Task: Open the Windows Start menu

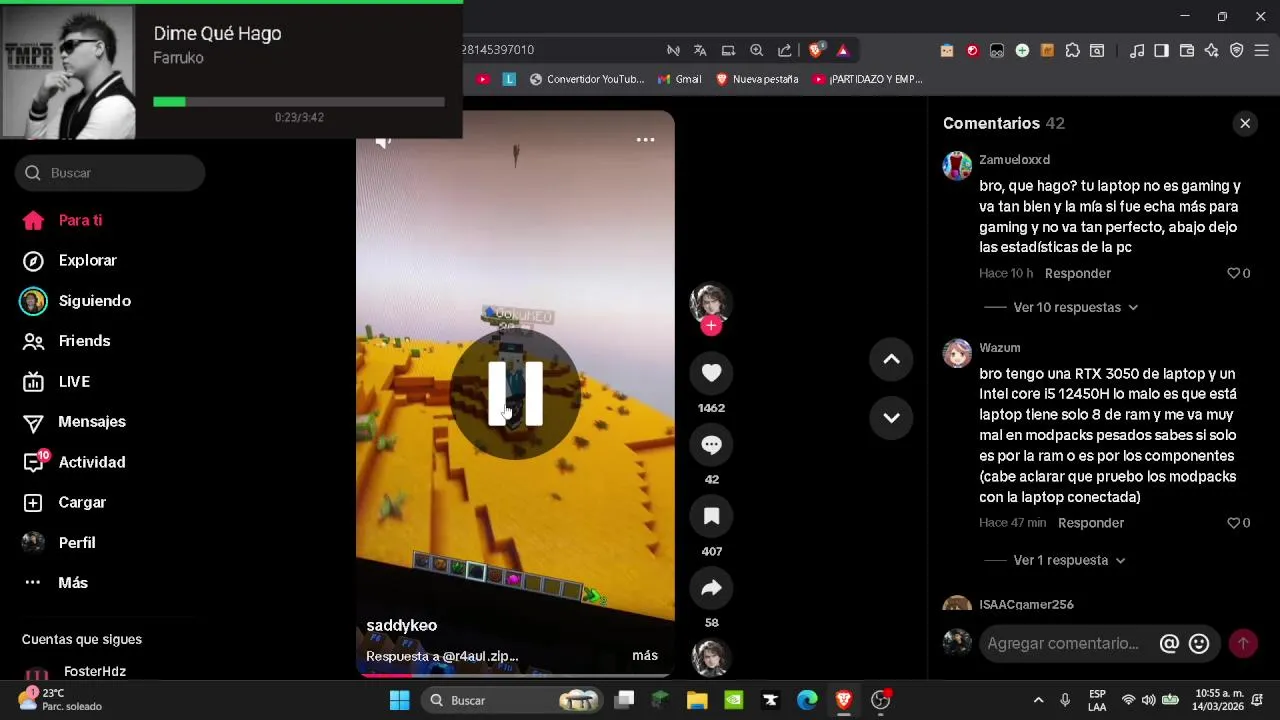Action: (399, 700)
